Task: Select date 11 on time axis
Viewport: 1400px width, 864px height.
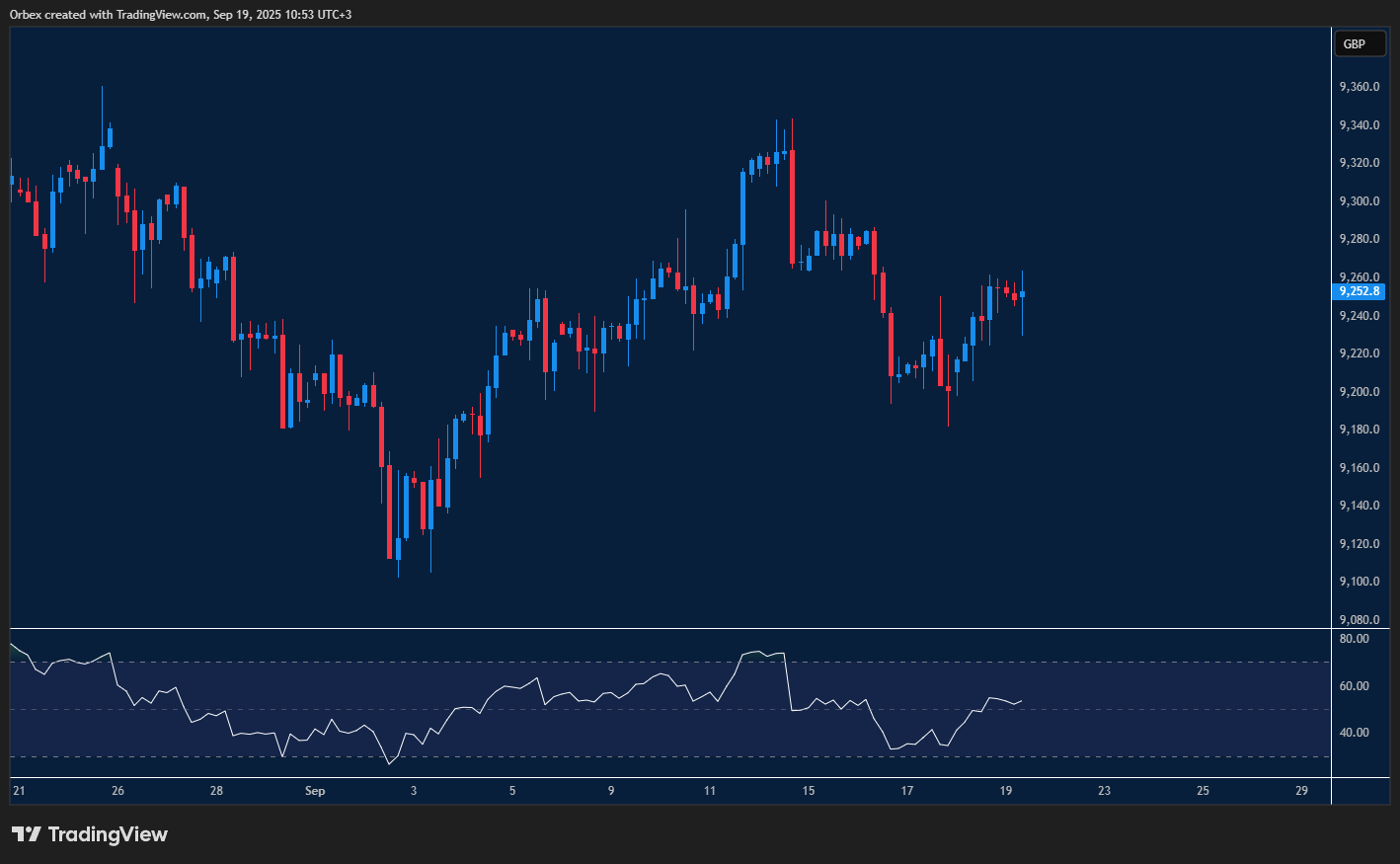Action: click(710, 791)
